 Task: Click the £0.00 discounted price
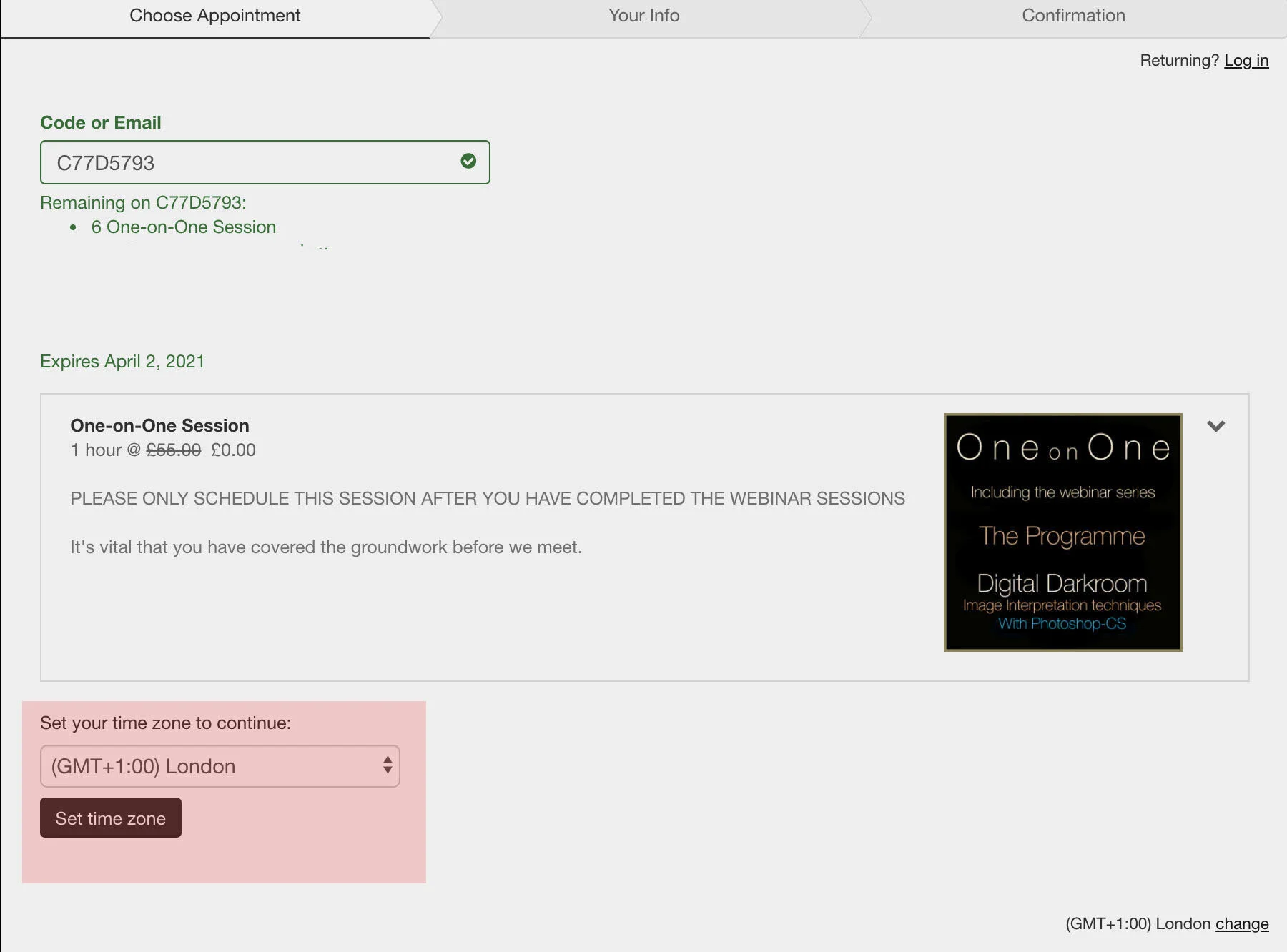233,450
